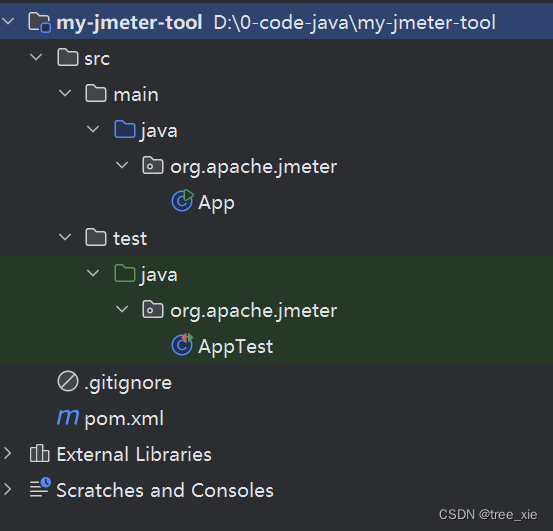
Task: Collapse the main folder chevron
Action: tap(65, 93)
